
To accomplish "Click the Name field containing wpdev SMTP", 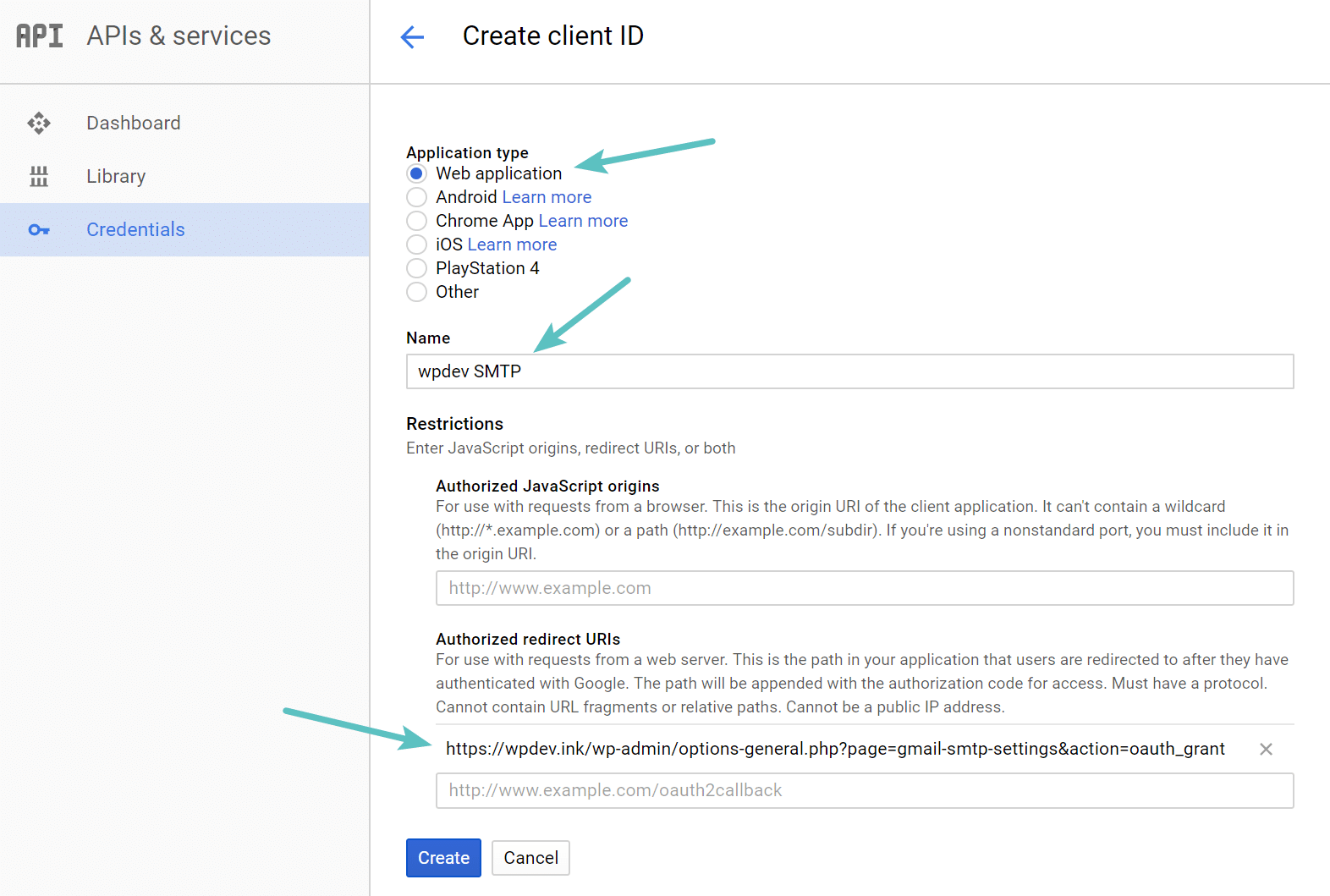I will pos(849,371).
